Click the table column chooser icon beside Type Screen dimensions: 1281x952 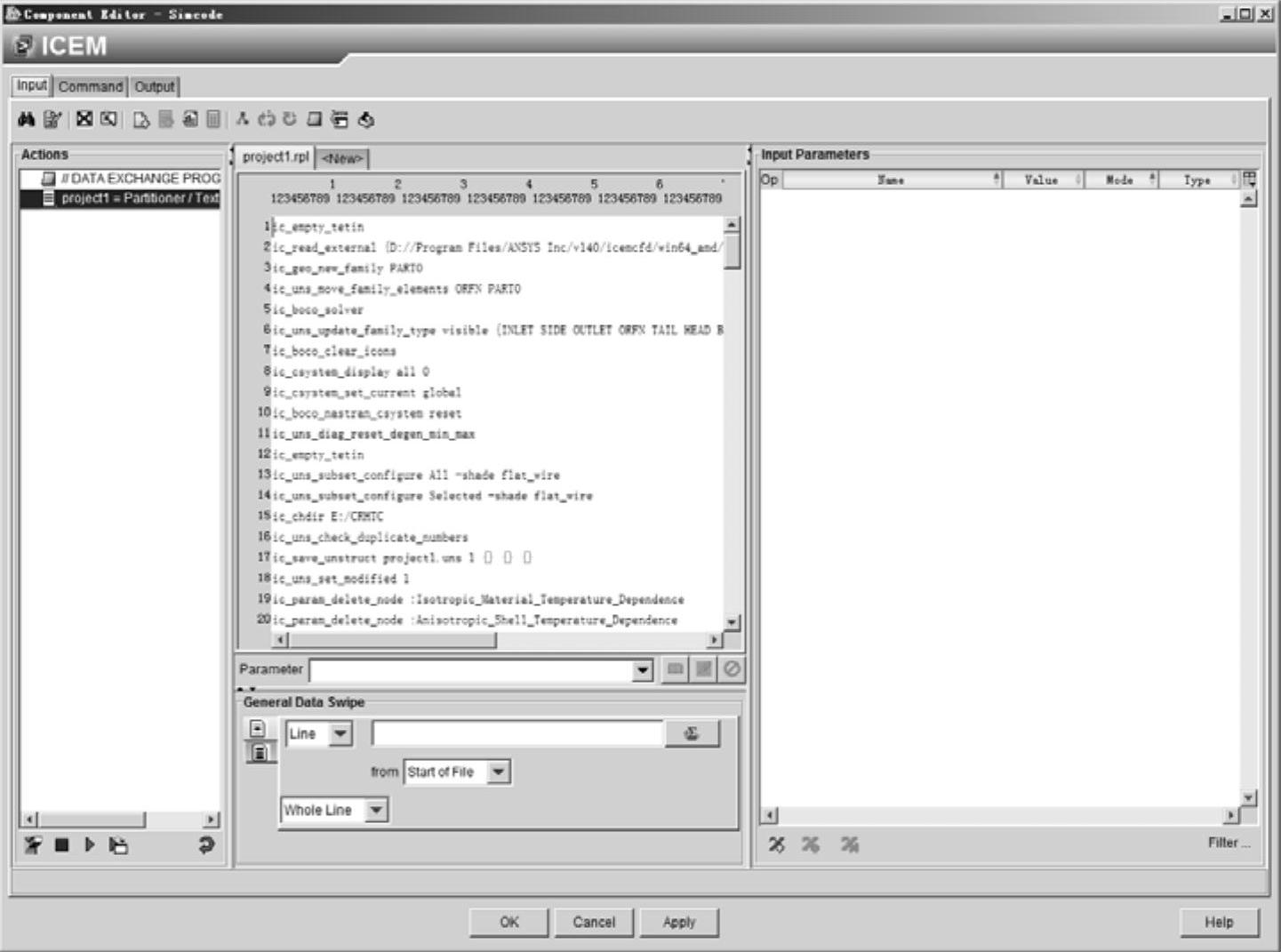(x=1249, y=180)
